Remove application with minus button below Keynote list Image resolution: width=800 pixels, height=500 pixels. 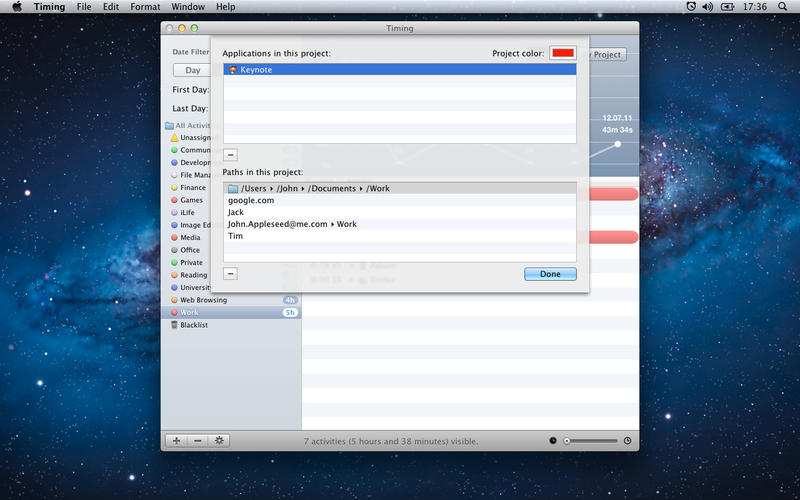click(230, 155)
